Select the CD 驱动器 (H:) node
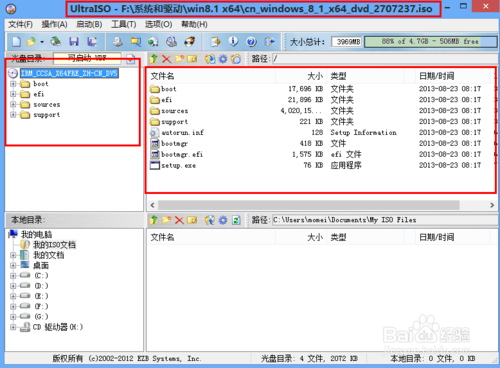 [58, 327]
